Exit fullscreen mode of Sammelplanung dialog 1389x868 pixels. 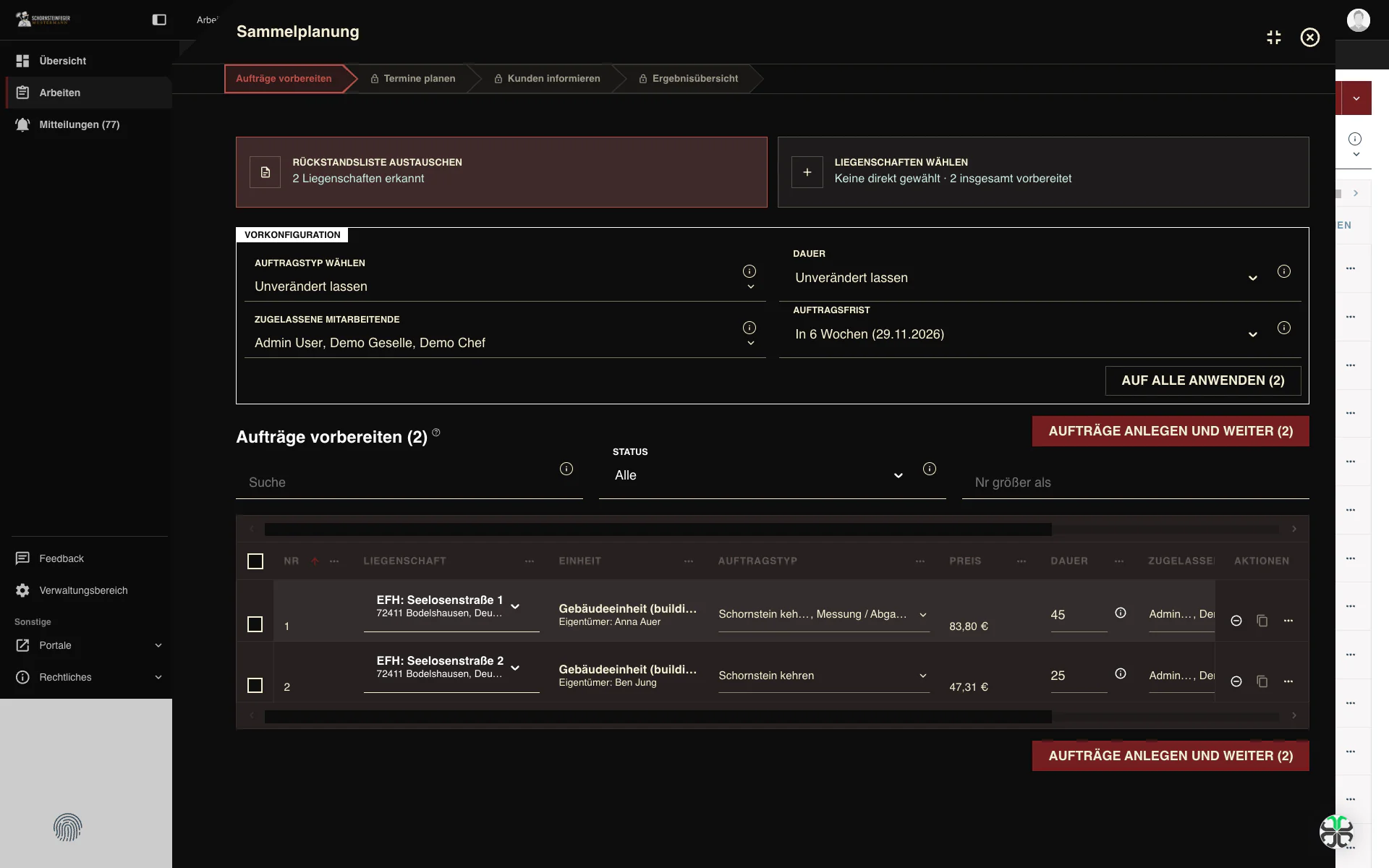[1274, 37]
